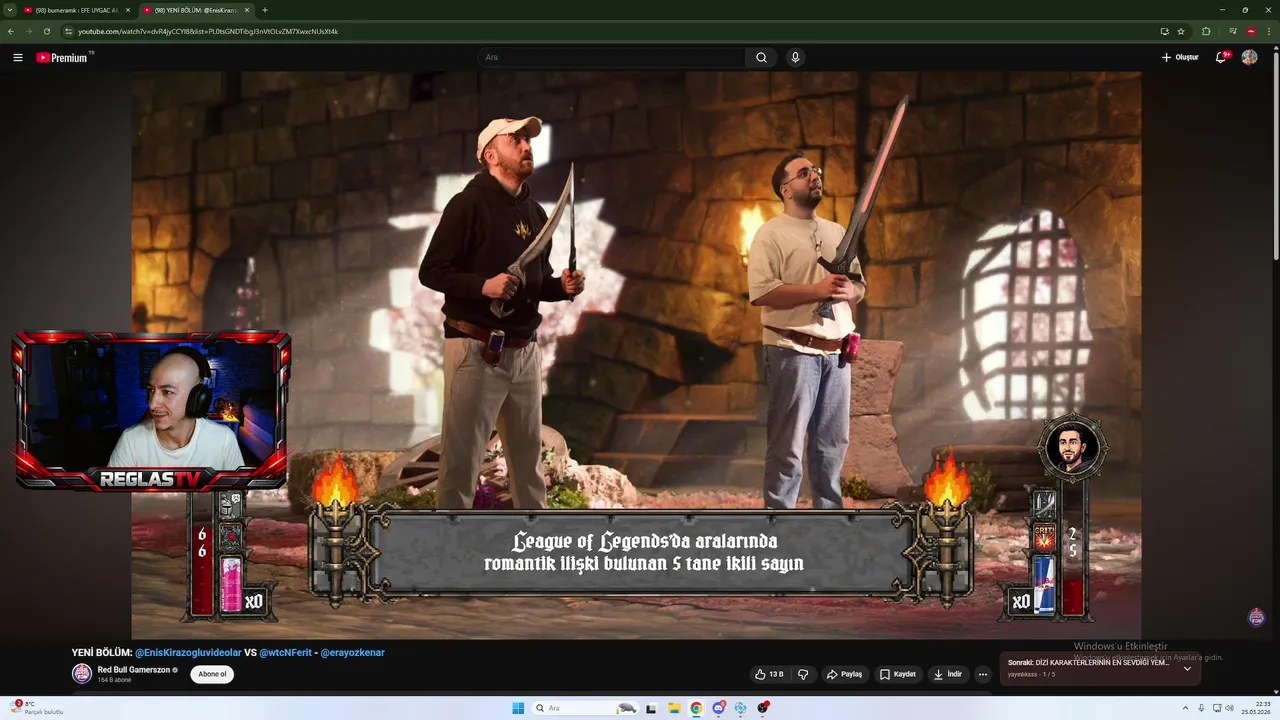Click the taskbar microphone tray icon
1280x720 pixels.
1201,708
